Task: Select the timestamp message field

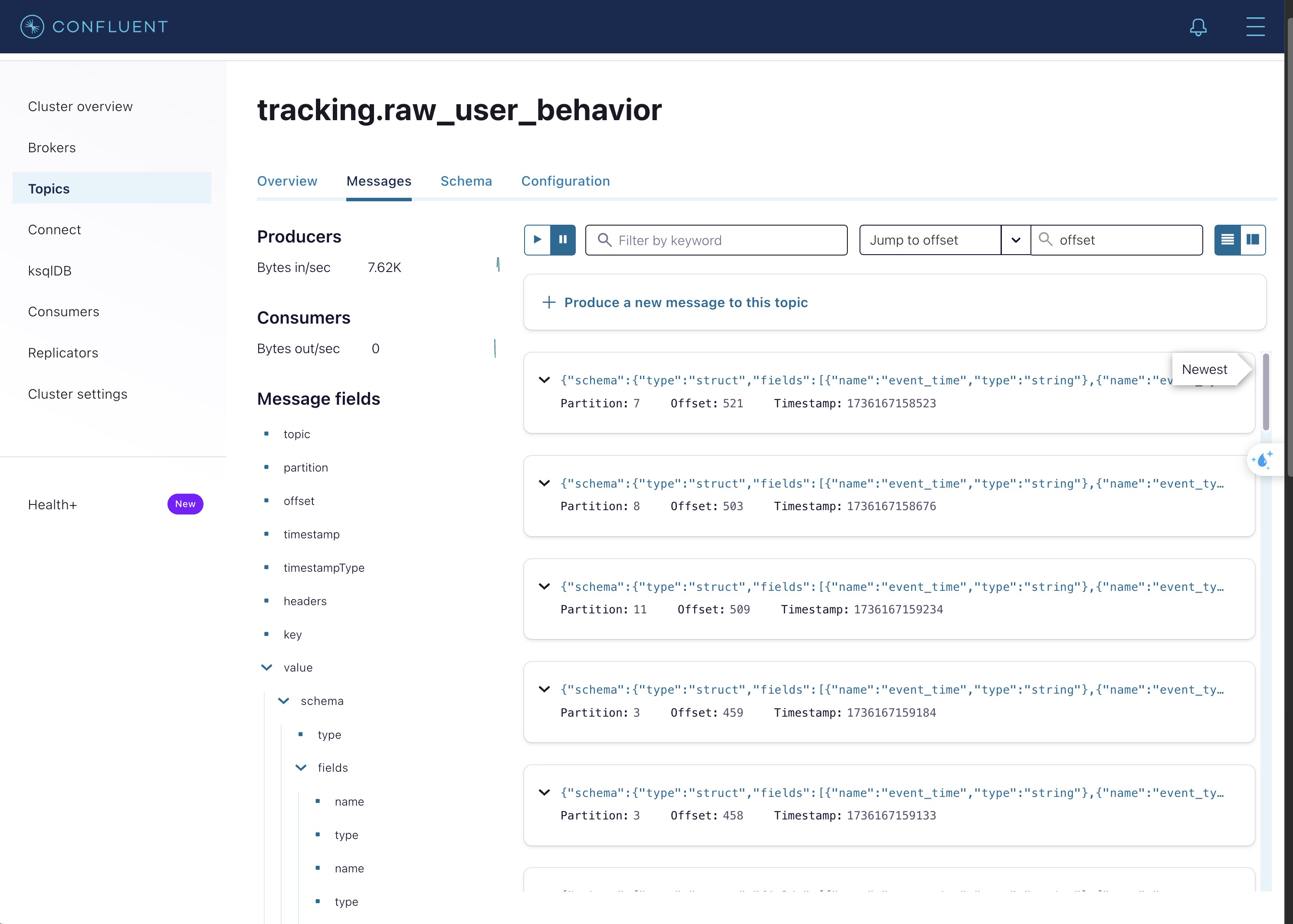Action: 311,534
